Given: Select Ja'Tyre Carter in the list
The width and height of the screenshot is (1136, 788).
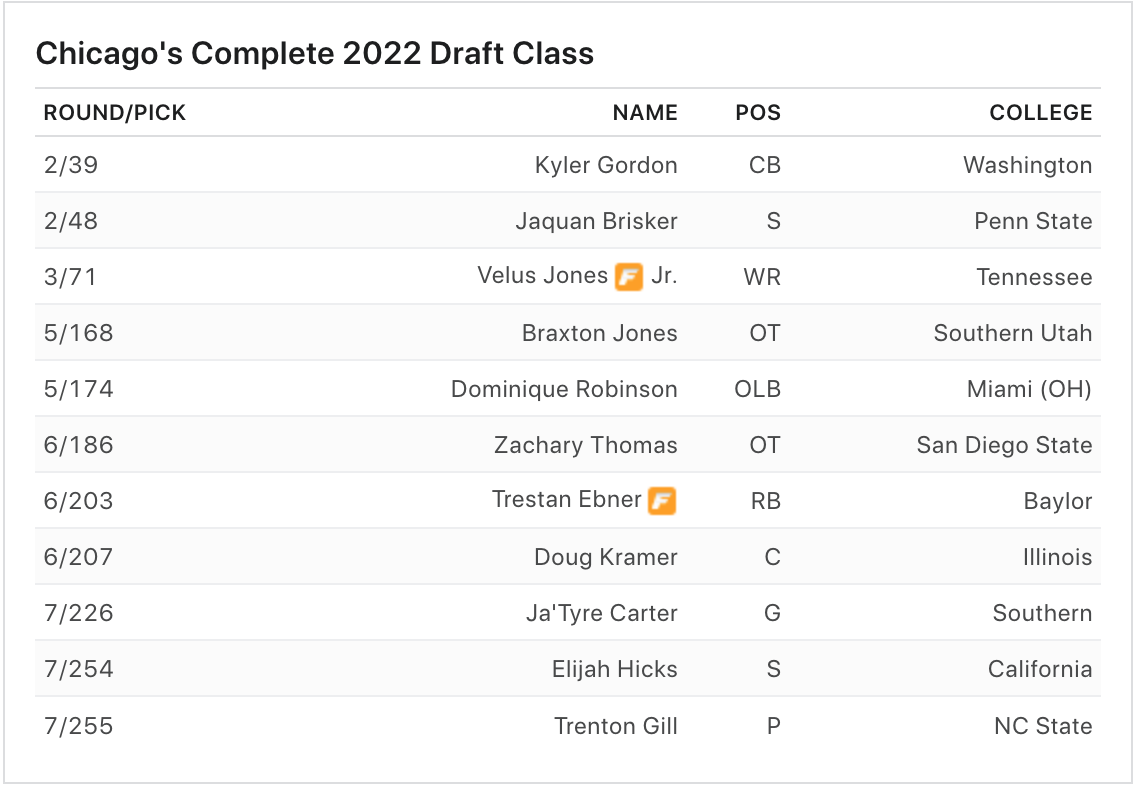Looking at the screenshot, I should (601, 613).
